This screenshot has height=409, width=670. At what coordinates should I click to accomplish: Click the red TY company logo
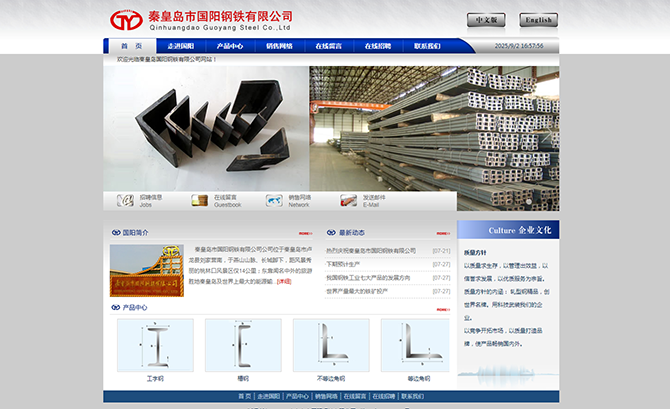[x=125, y=20]
